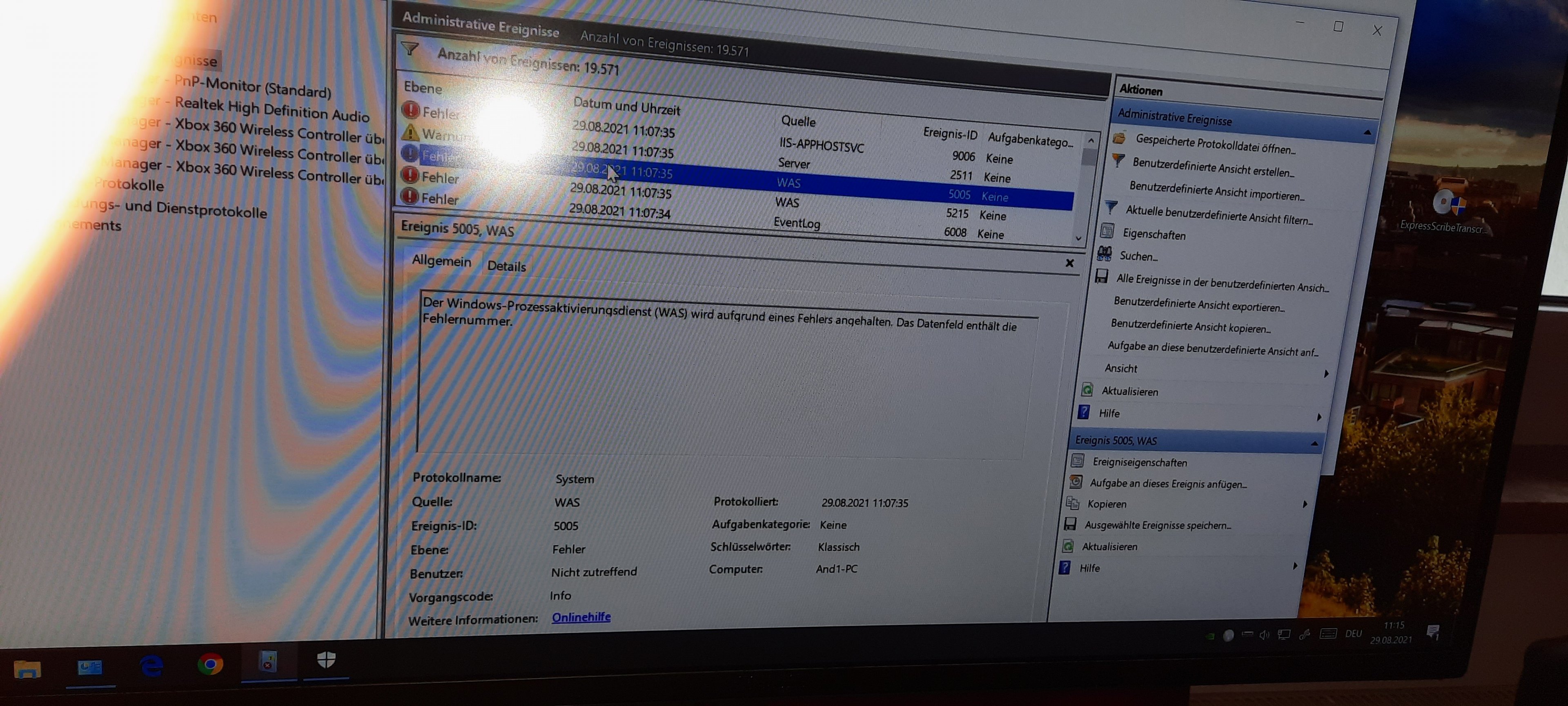Click the Kopieren icon in actions

pyautogui.click(x=1073, y=503)
